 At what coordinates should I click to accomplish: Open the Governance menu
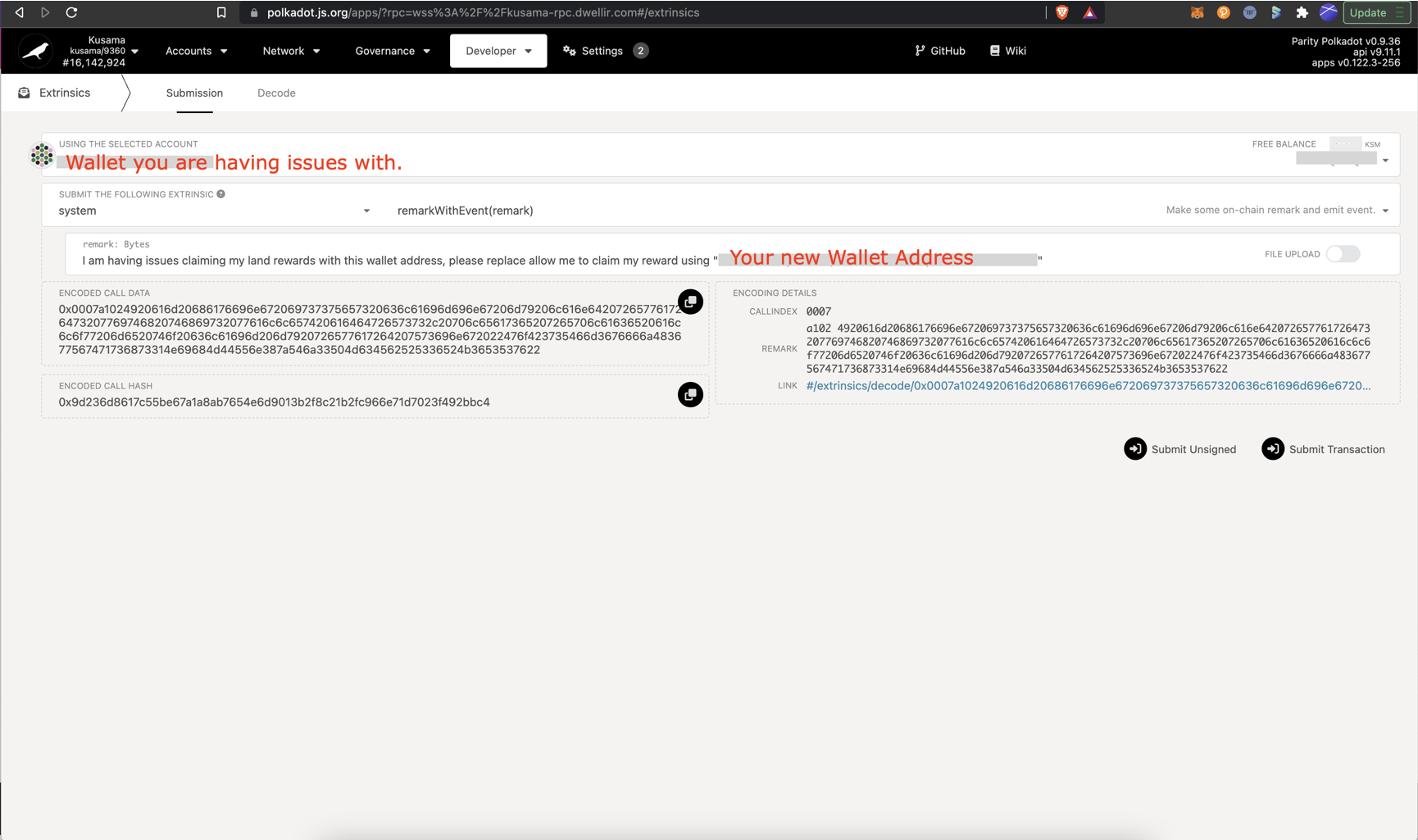[393, 51]
